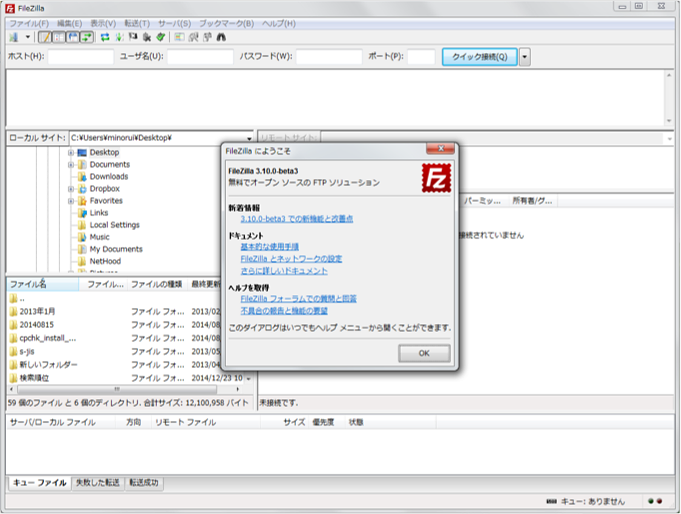Search for files with binoculars icon
Image resolution: width=681 pixels, height=514 pixels.
[221, 37]
